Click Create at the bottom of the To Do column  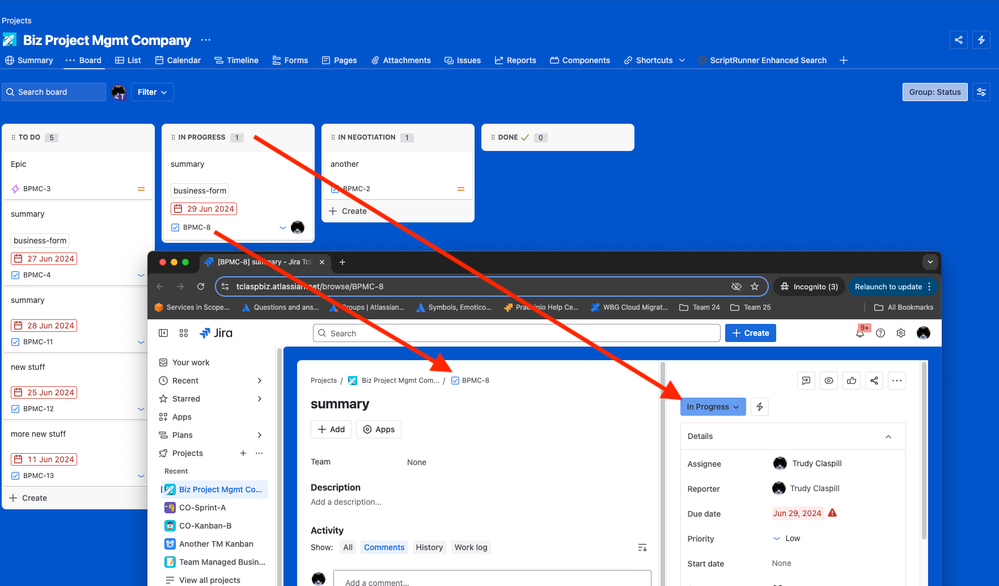tap(28, 498)
